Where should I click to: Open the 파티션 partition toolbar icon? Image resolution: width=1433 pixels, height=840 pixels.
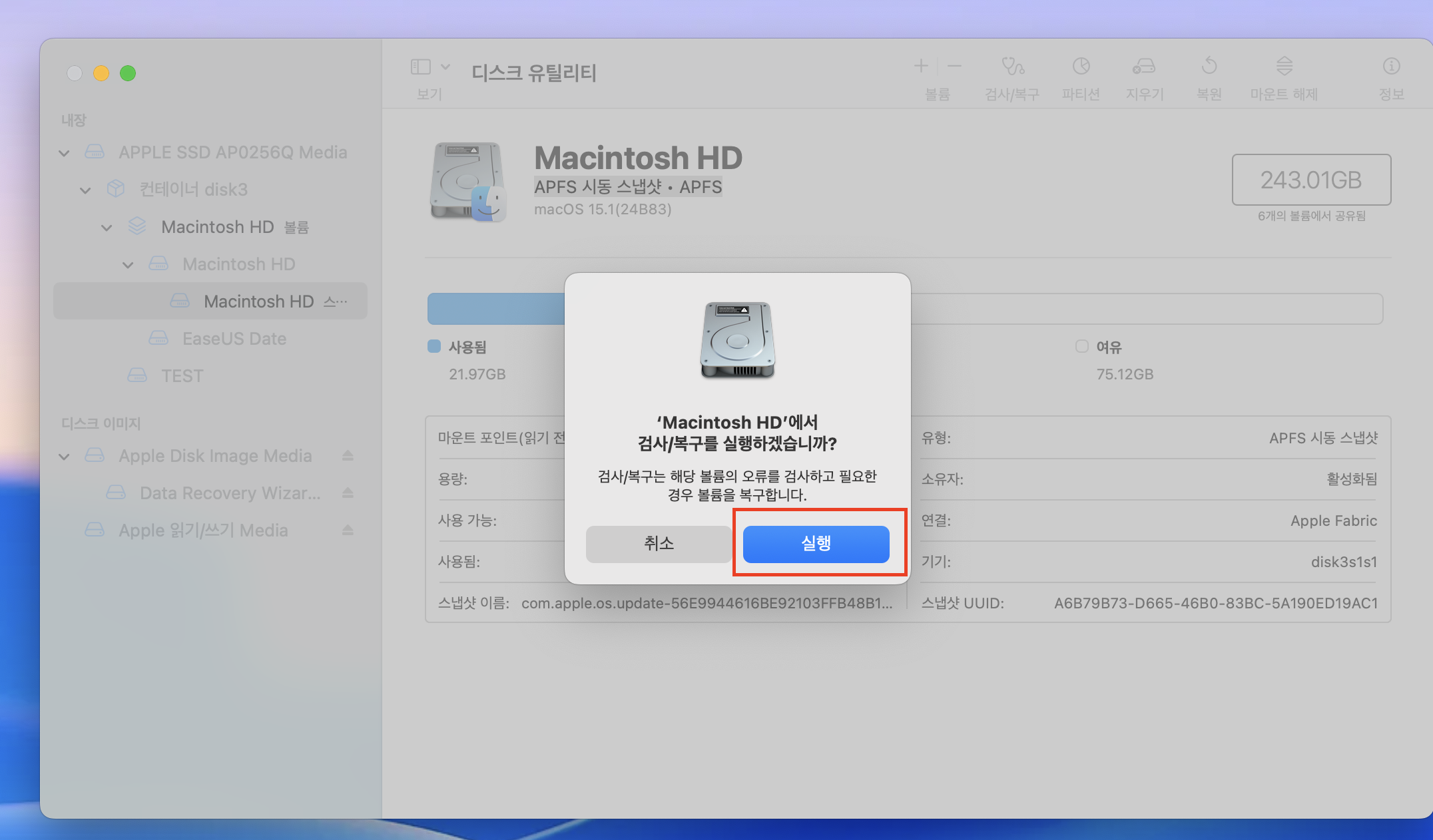1081,66
